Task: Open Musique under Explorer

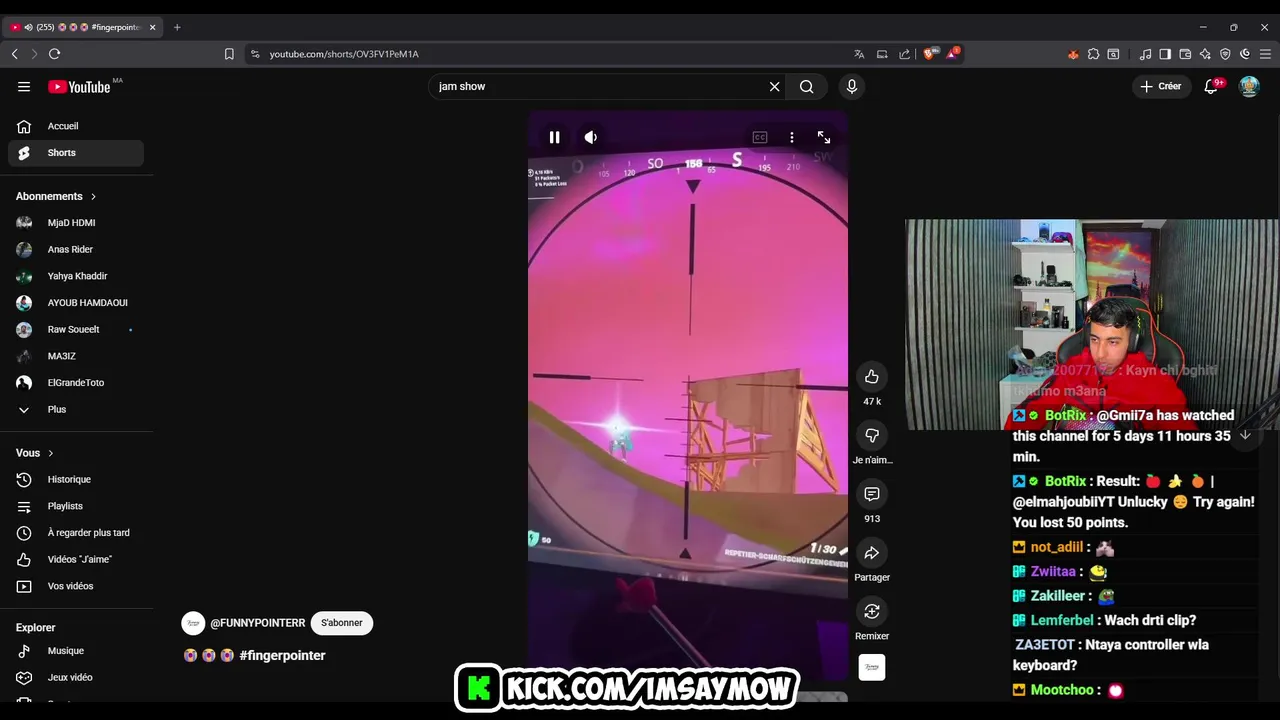Action: coord(76,651)
